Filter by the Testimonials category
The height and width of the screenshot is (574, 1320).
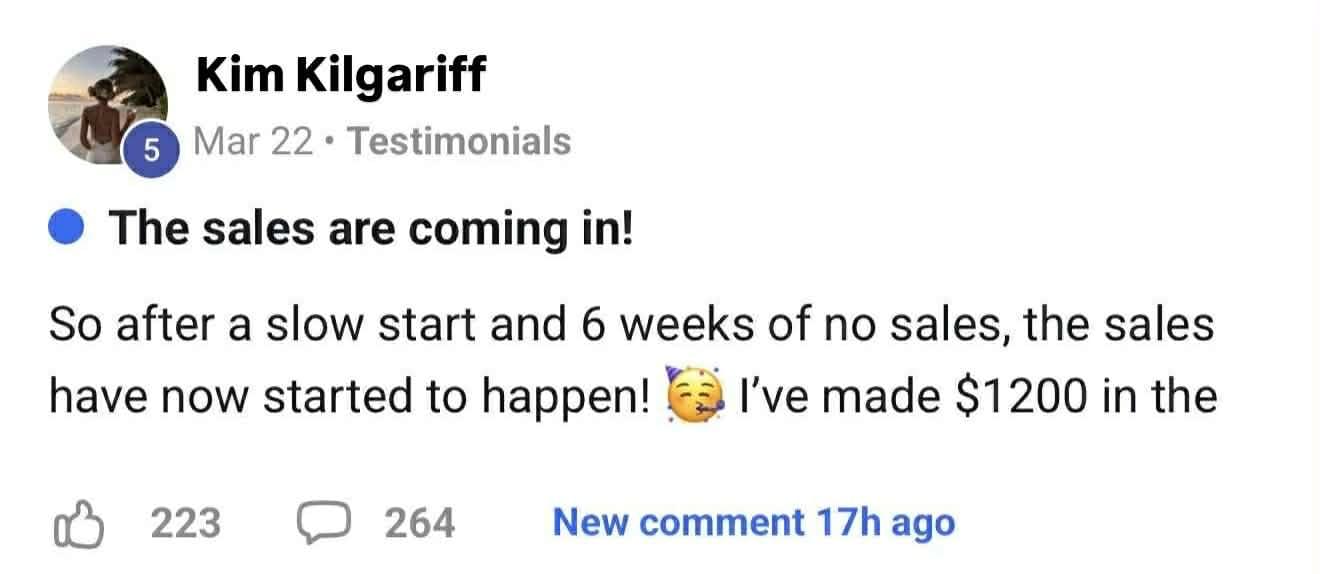coord(458,141)
